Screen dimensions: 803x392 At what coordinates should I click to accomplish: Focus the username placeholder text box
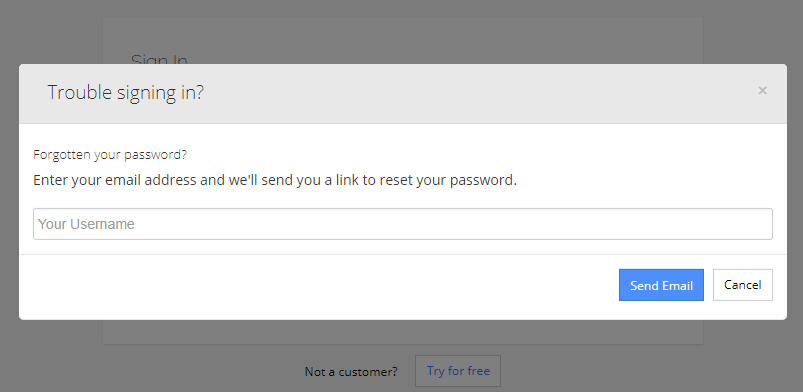(403, 224)
